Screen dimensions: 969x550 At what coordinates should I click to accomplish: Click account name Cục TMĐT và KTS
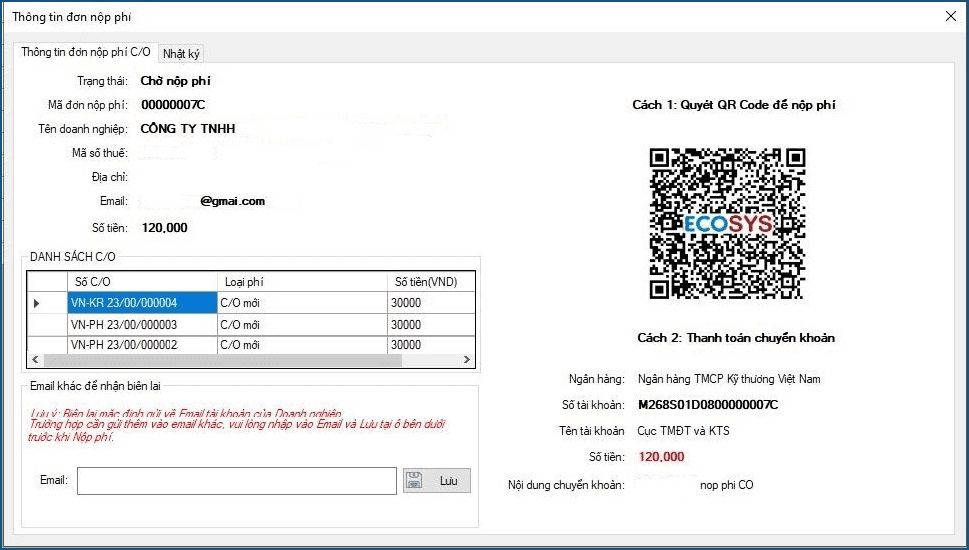tap(683, 431)
